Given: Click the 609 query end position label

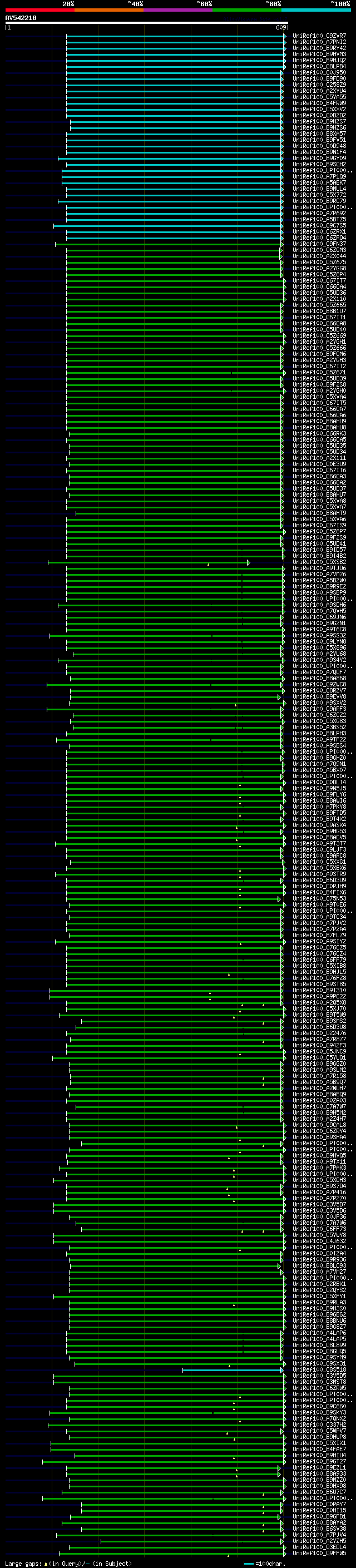Looking at the screenshot, I should coord(281,27).
